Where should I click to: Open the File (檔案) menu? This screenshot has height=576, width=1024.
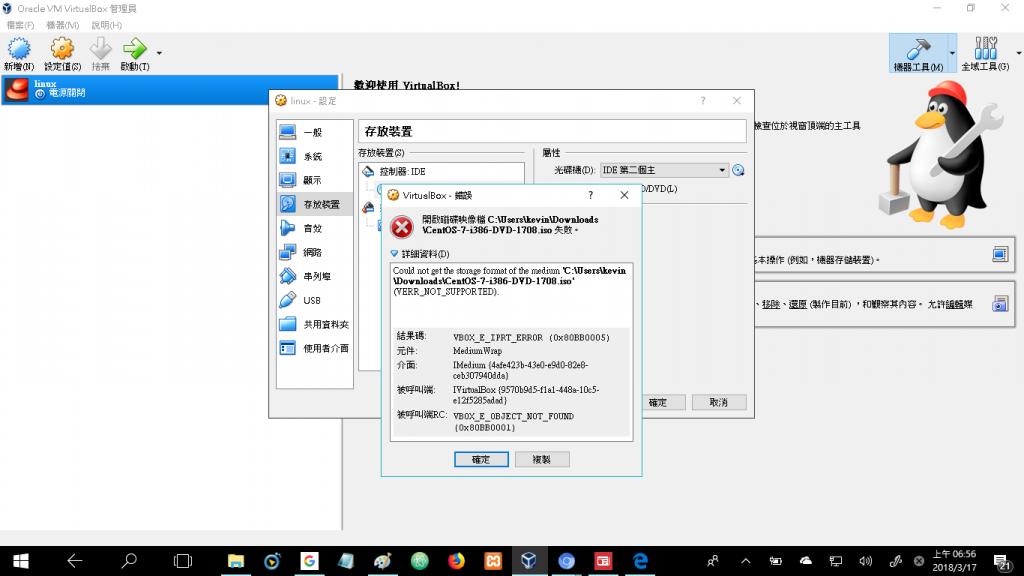pyautogui.click(x=20, y=25)
